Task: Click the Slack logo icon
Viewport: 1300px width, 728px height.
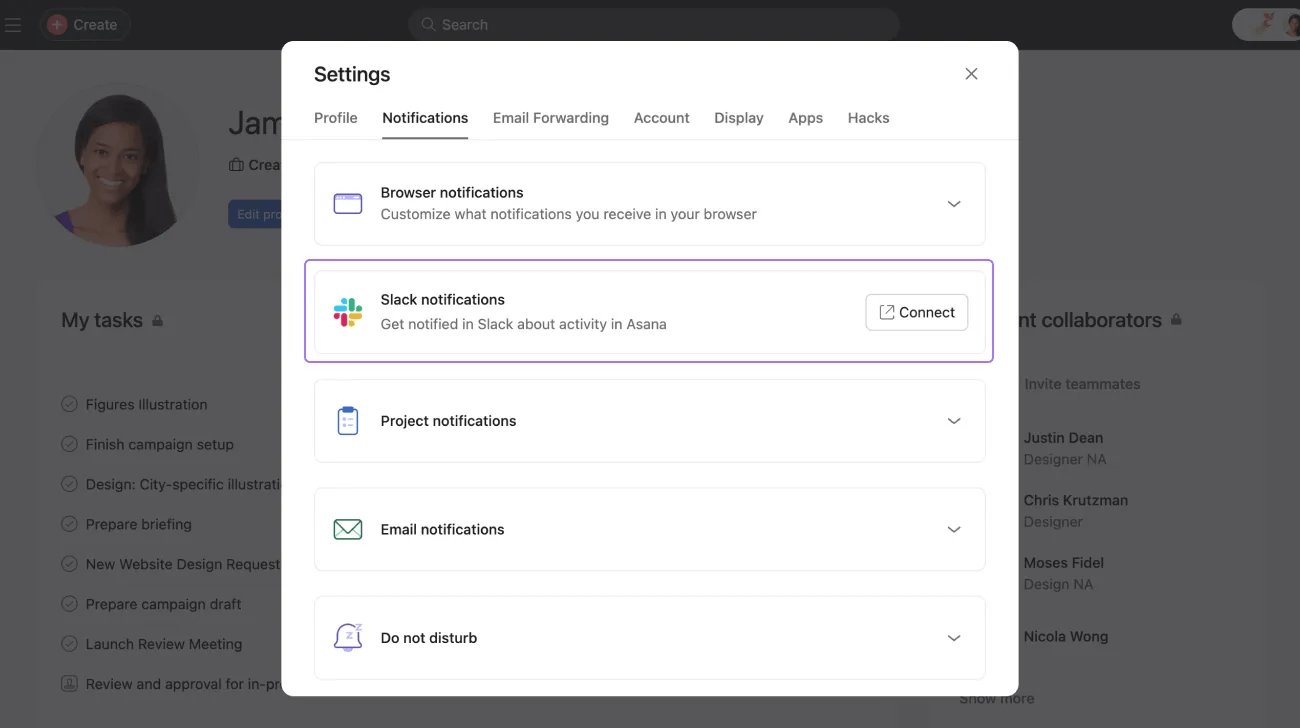Action: tap(347, 311)
